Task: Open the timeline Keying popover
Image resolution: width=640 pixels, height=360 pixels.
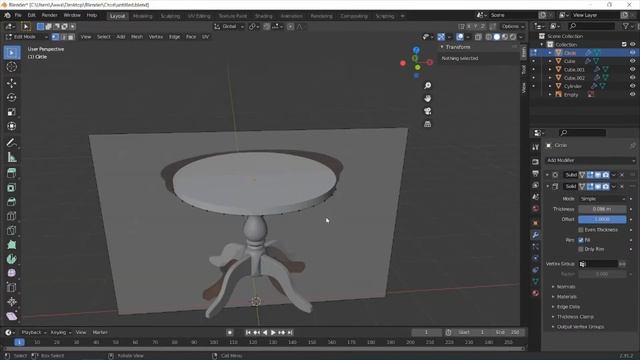Action: pyautogui.click(x=60, y=333)
